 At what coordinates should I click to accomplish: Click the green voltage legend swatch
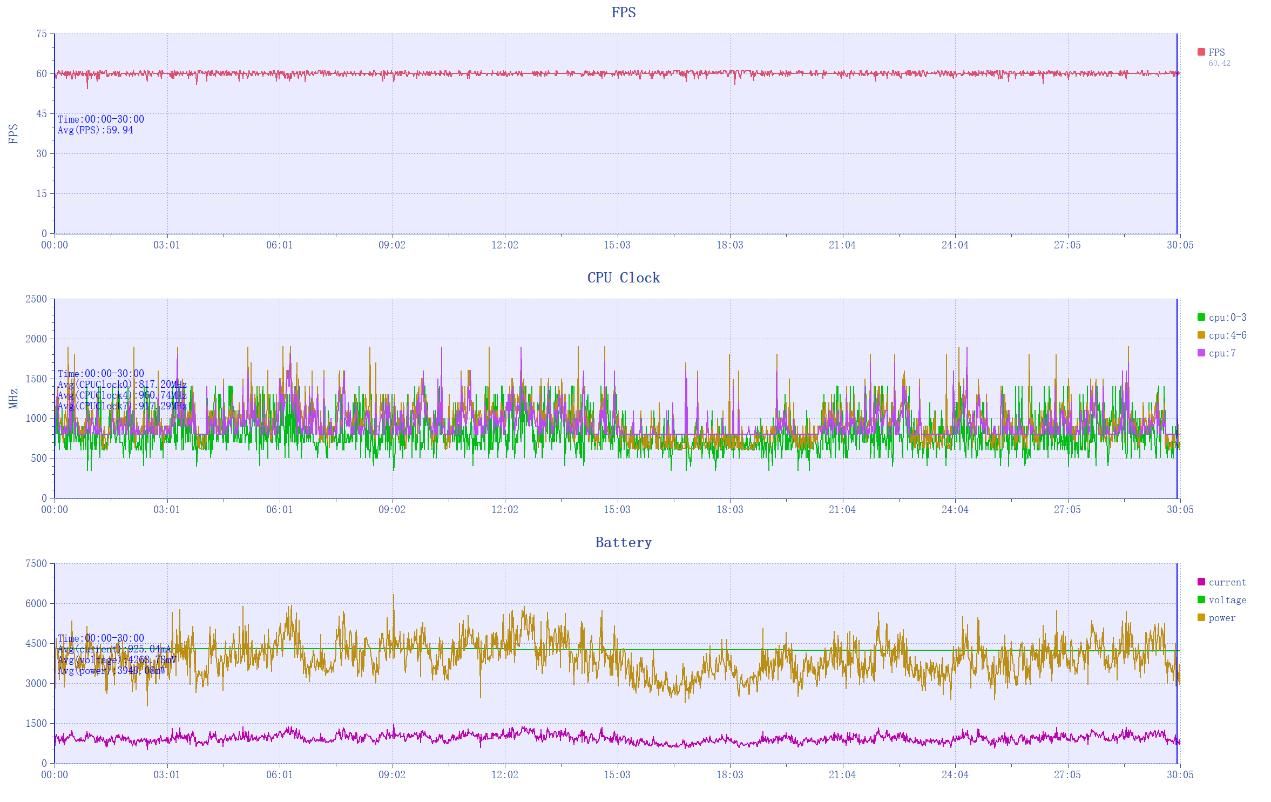(x=1201, y=600)
